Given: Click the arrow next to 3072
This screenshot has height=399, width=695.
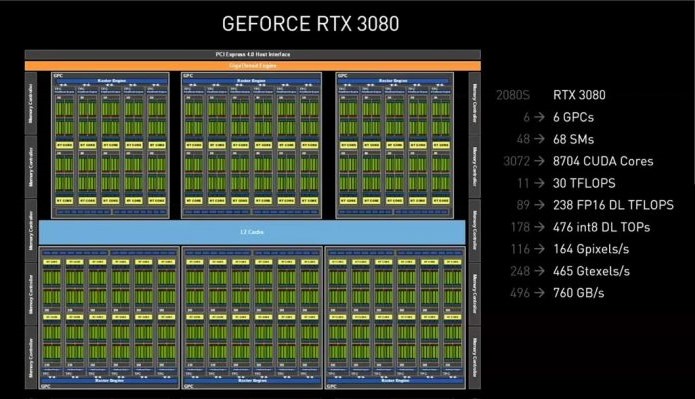Looking at the screenshot, I should point(539,161).
